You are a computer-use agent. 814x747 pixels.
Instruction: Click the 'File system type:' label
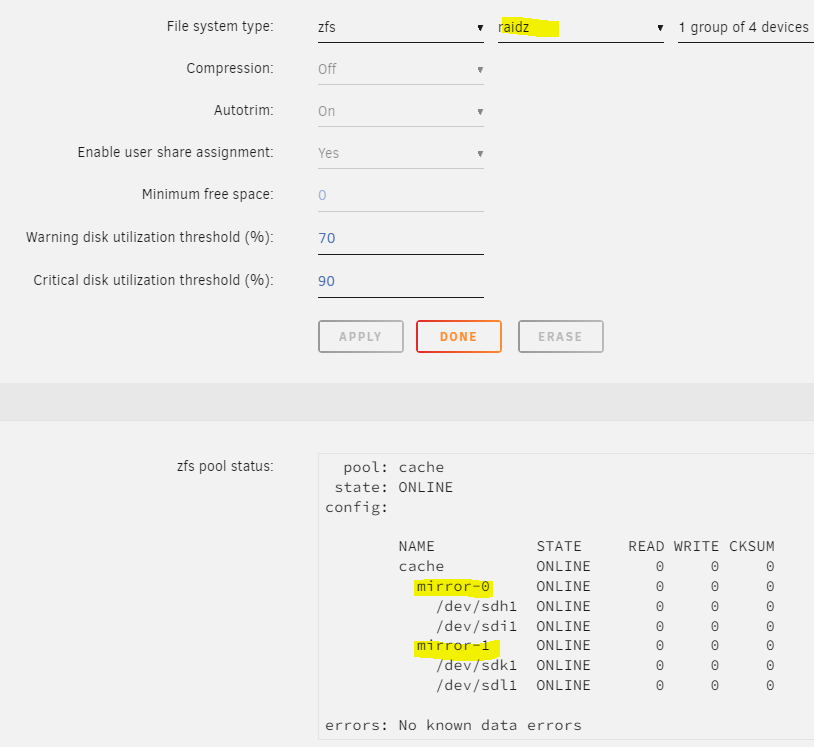tap(220, 26)
